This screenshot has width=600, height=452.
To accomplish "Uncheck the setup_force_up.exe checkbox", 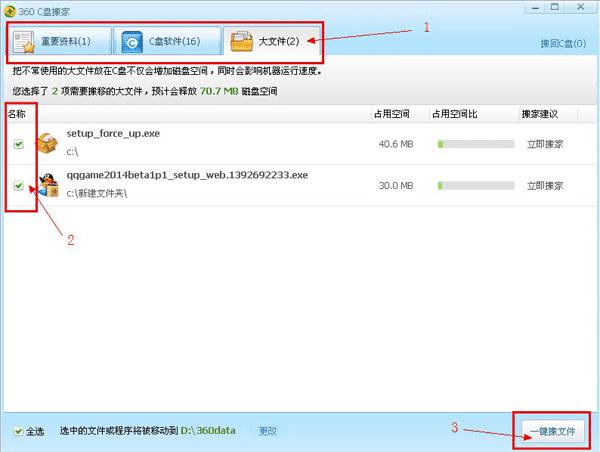I will [18, 144].
